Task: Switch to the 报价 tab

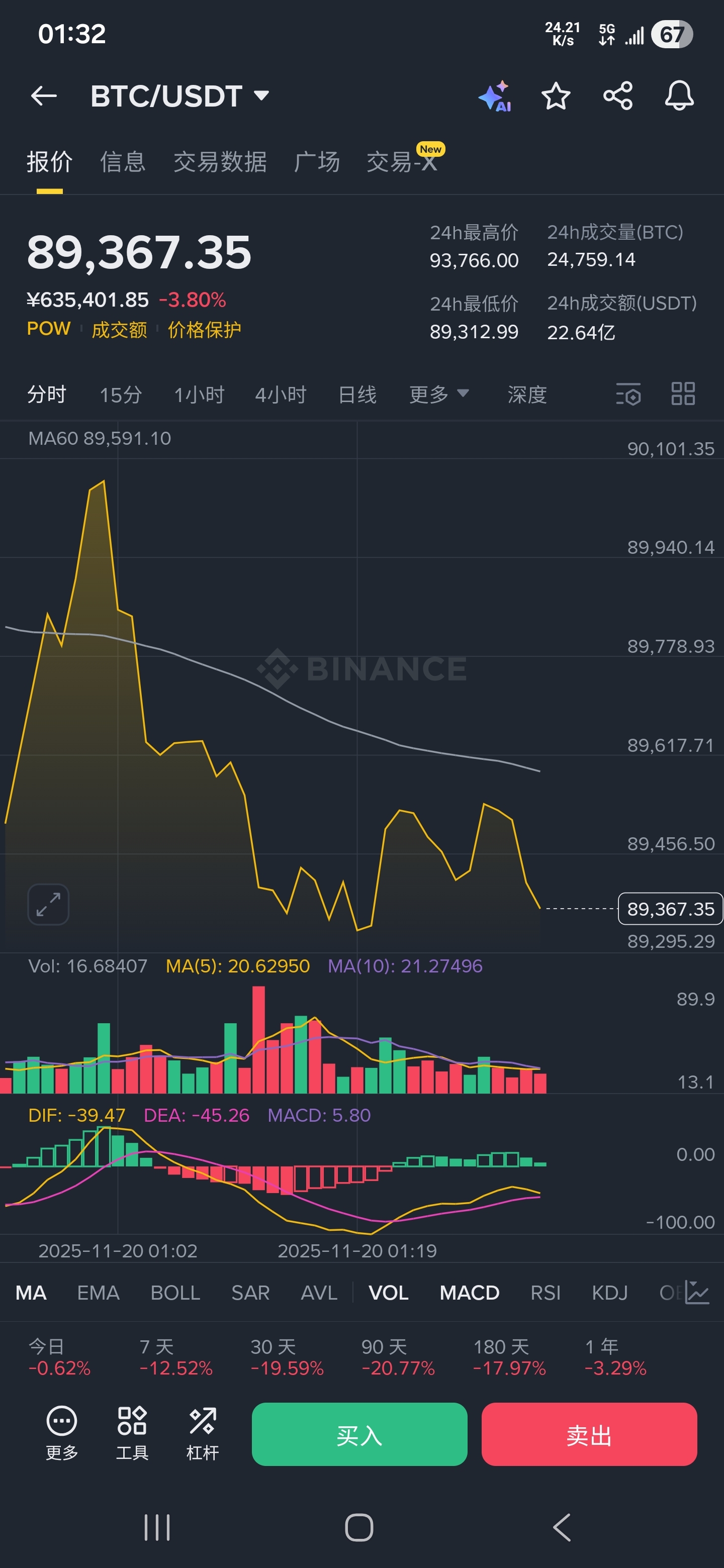Action: pos(49,162)
